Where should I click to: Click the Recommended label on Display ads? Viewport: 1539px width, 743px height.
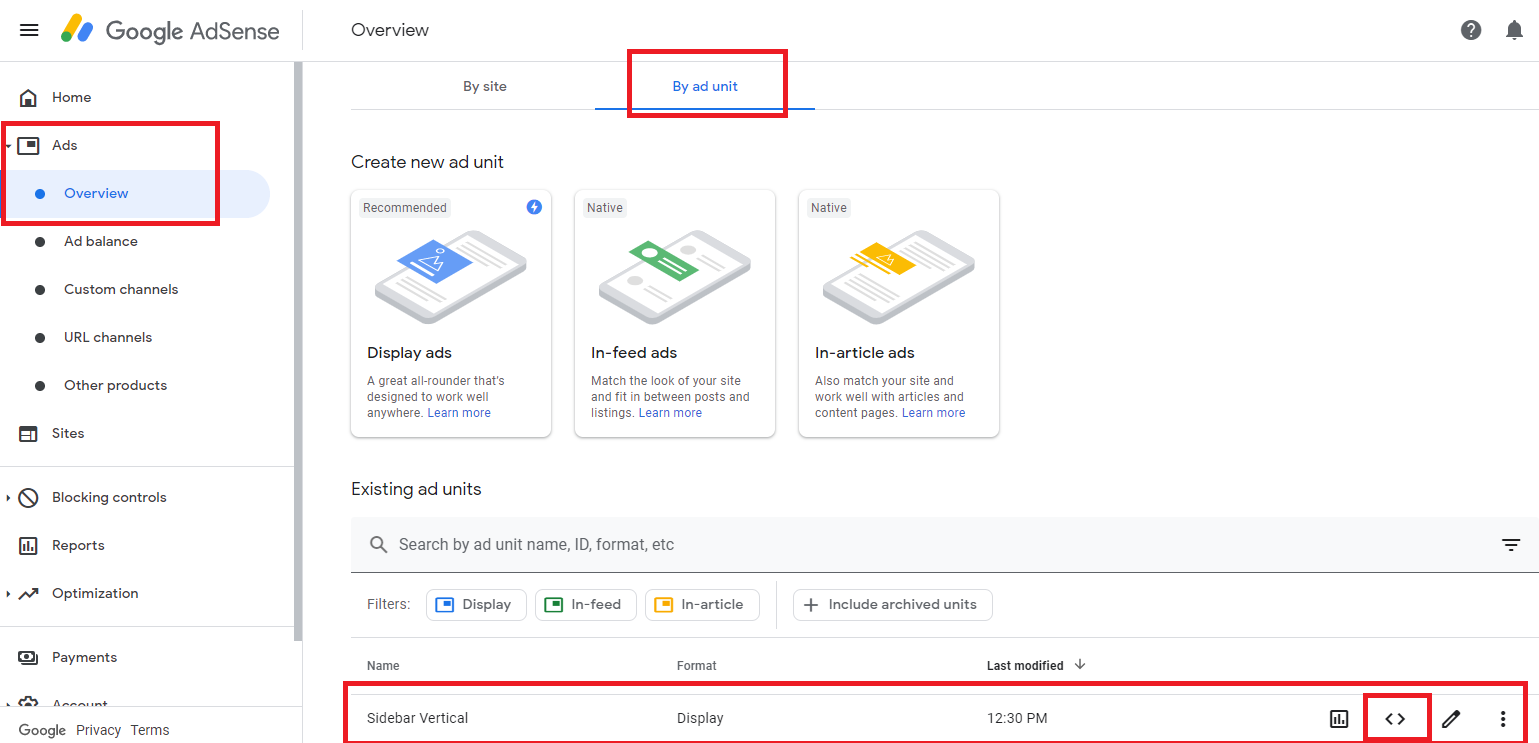point(404,208)
